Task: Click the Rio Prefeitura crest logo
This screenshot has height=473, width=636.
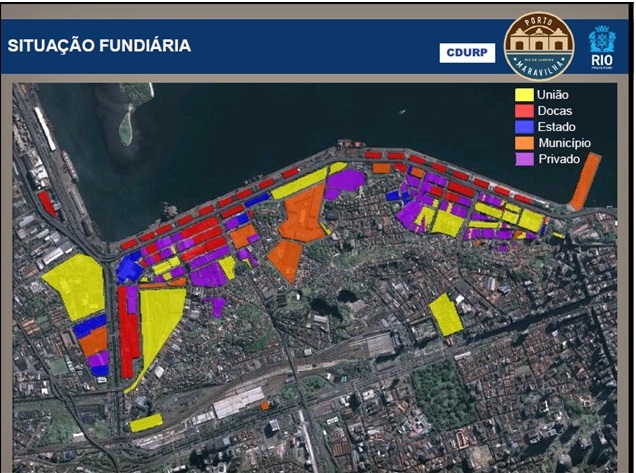Action: 602,46
